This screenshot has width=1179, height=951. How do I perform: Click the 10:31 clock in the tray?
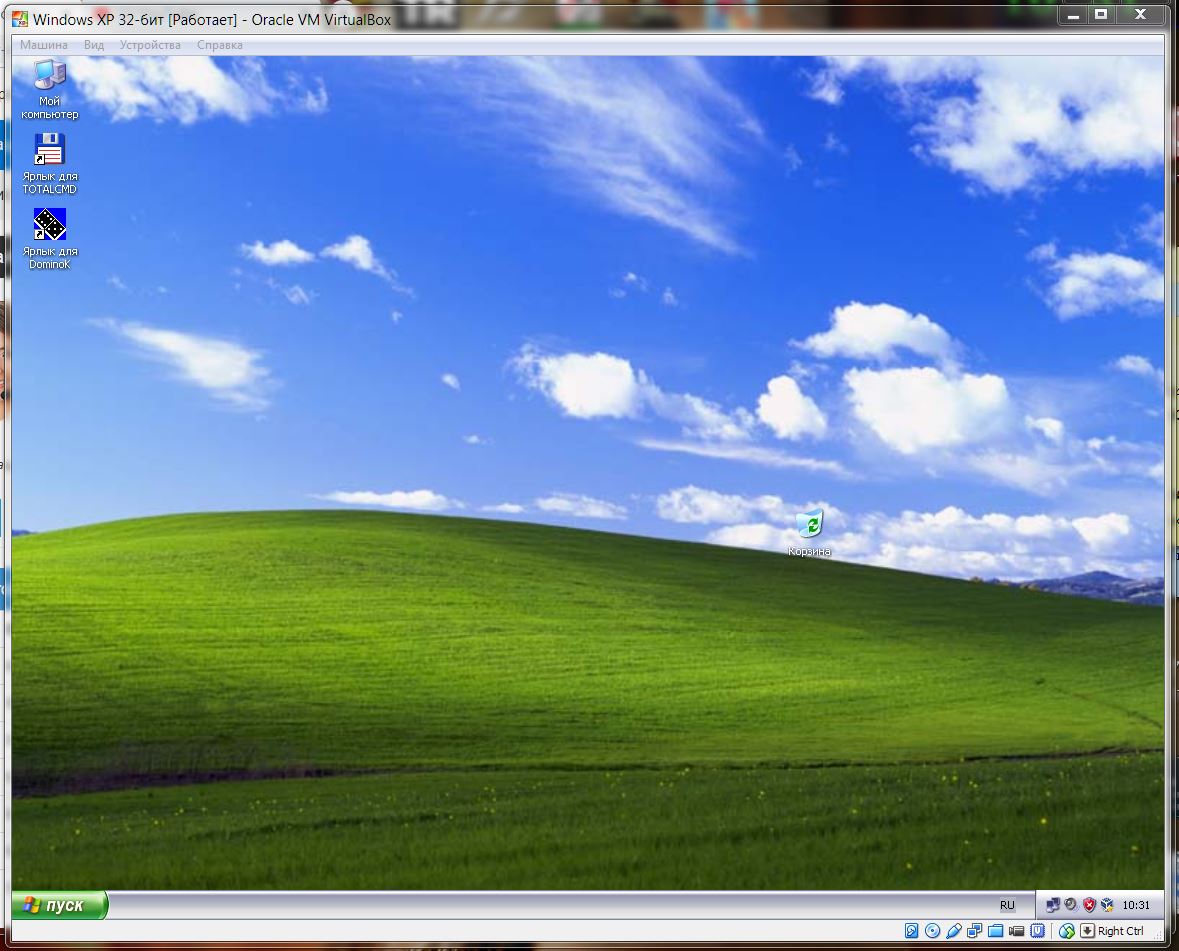(x=1136, y=905)
